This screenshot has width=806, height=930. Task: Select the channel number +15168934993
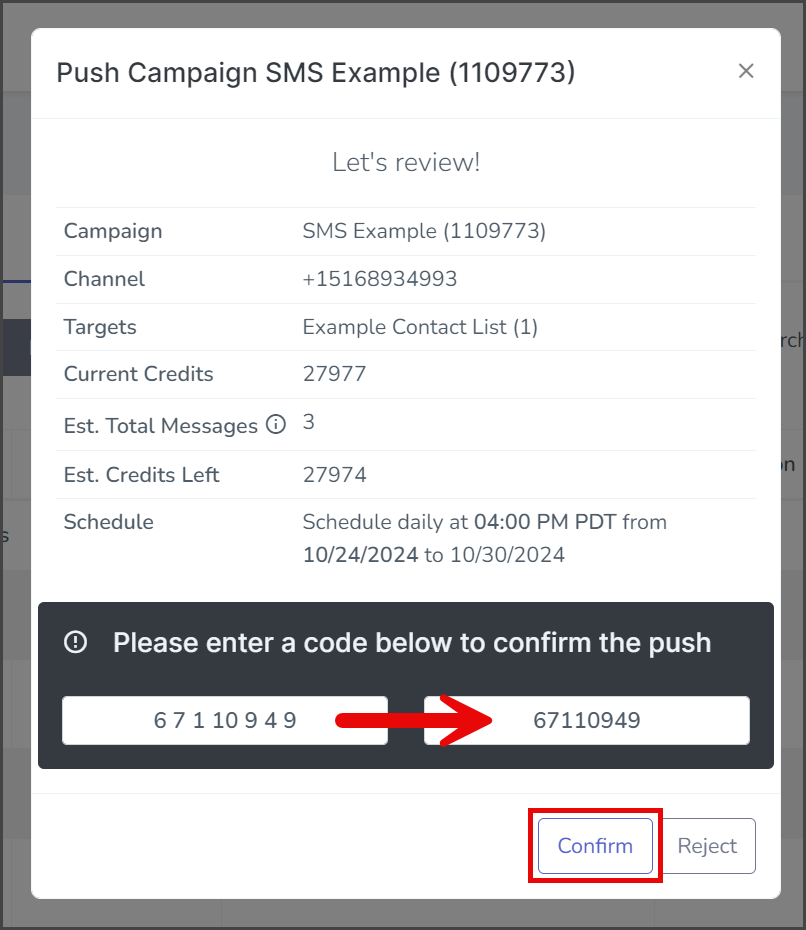(380, 279)
